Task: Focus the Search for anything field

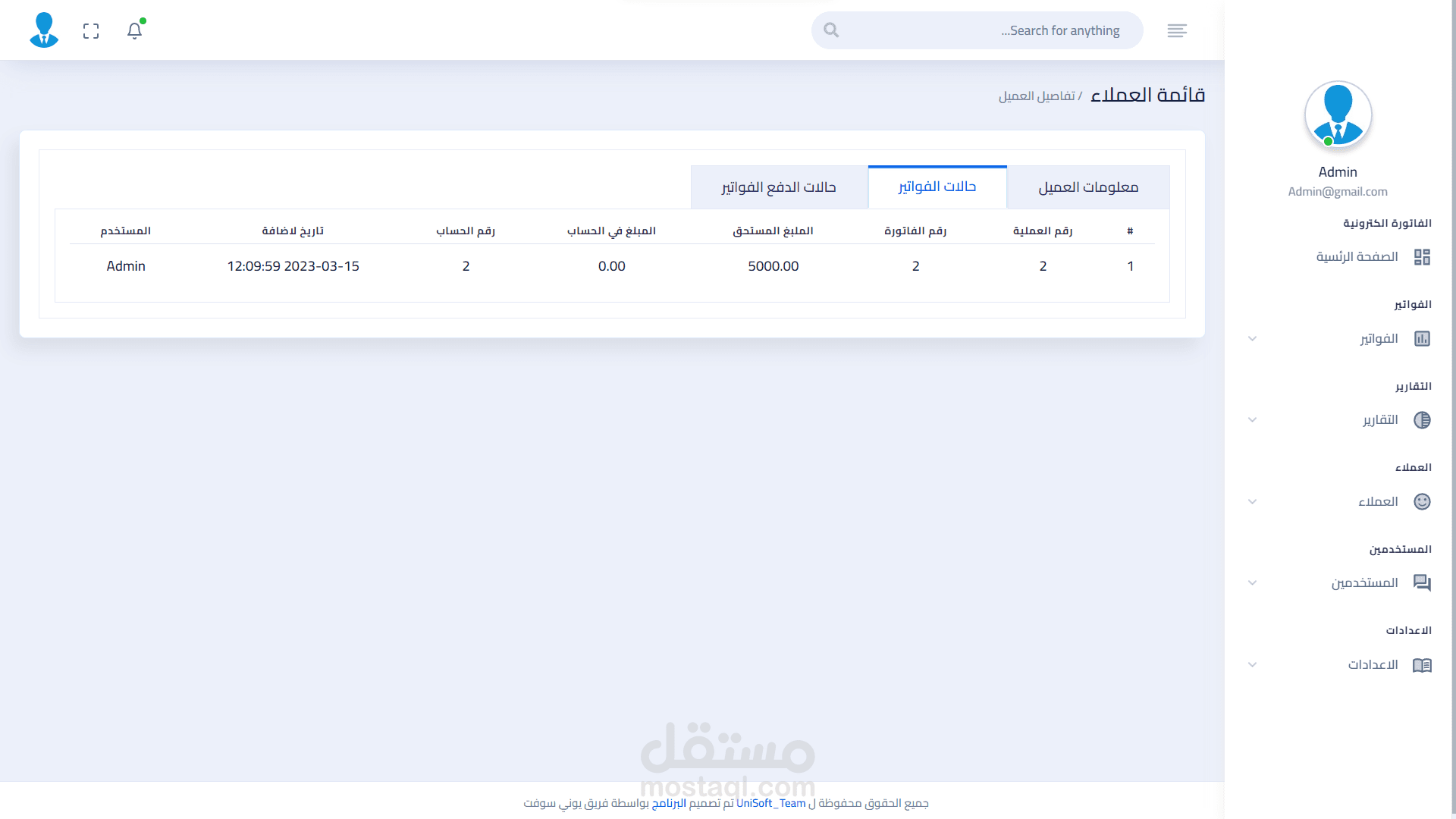Action: (986, 31)
